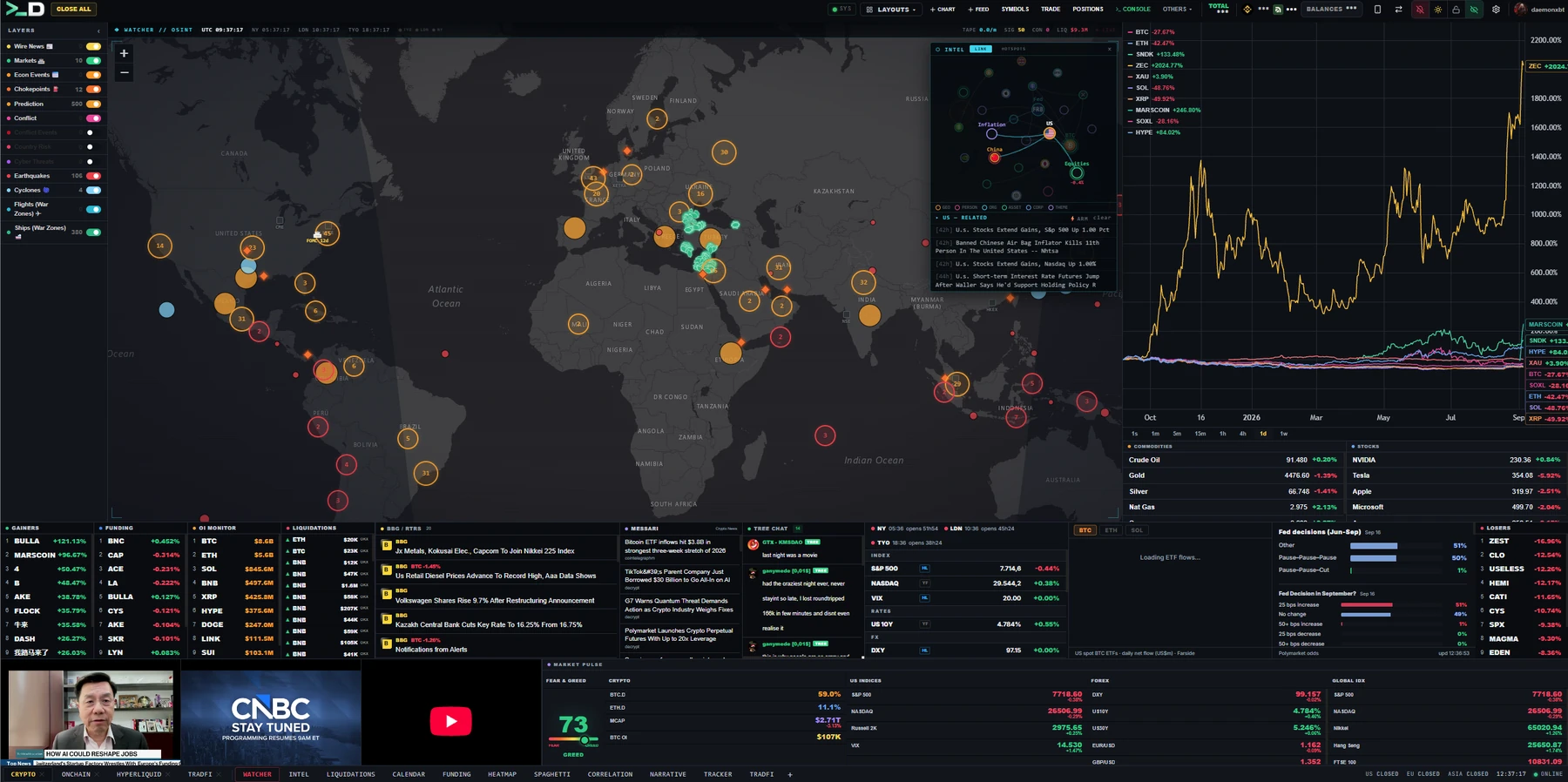Switch to the HEATMAP bottom tab

502,774
